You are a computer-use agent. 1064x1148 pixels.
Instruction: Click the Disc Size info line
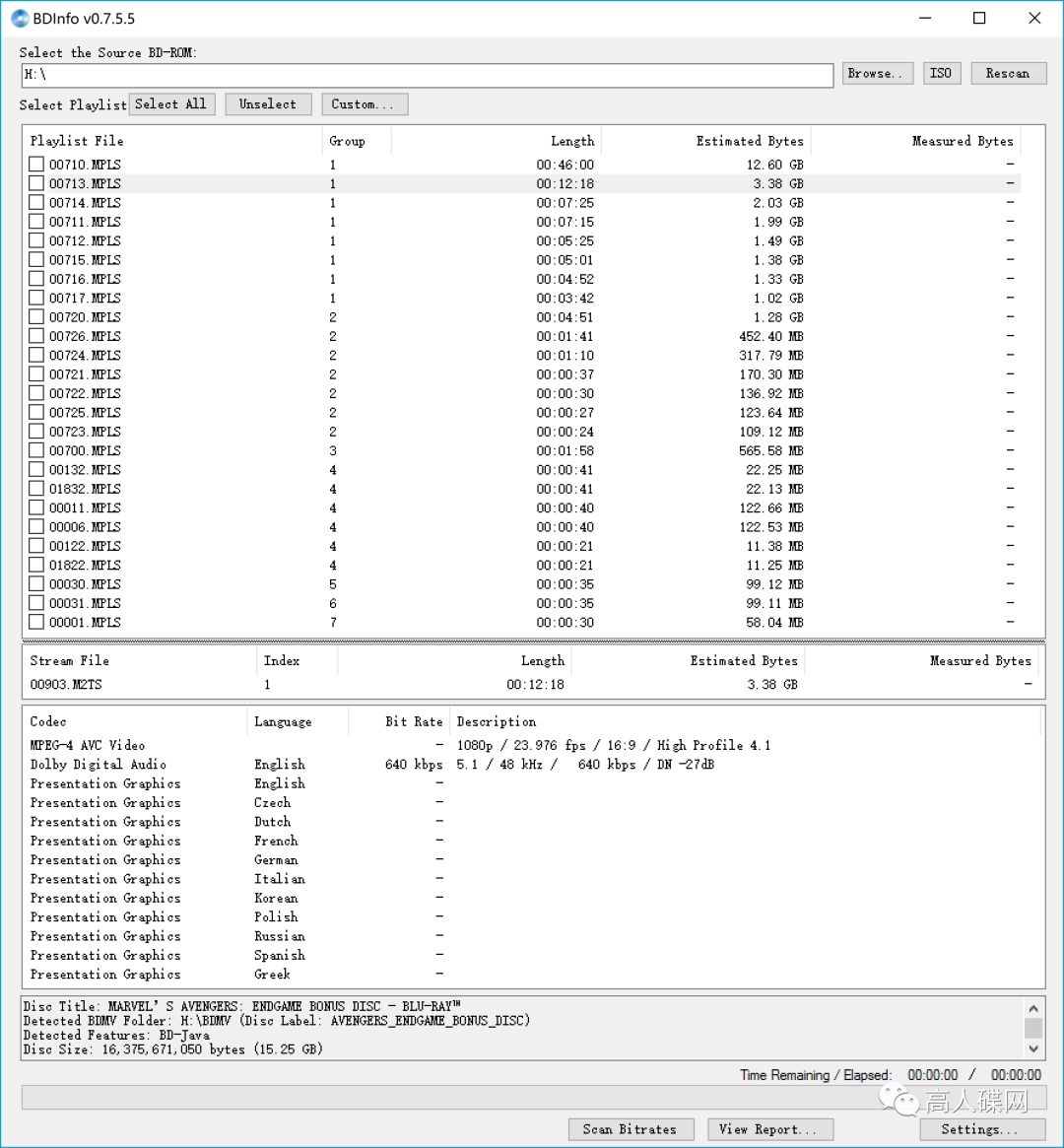(x=172, y=1048)
